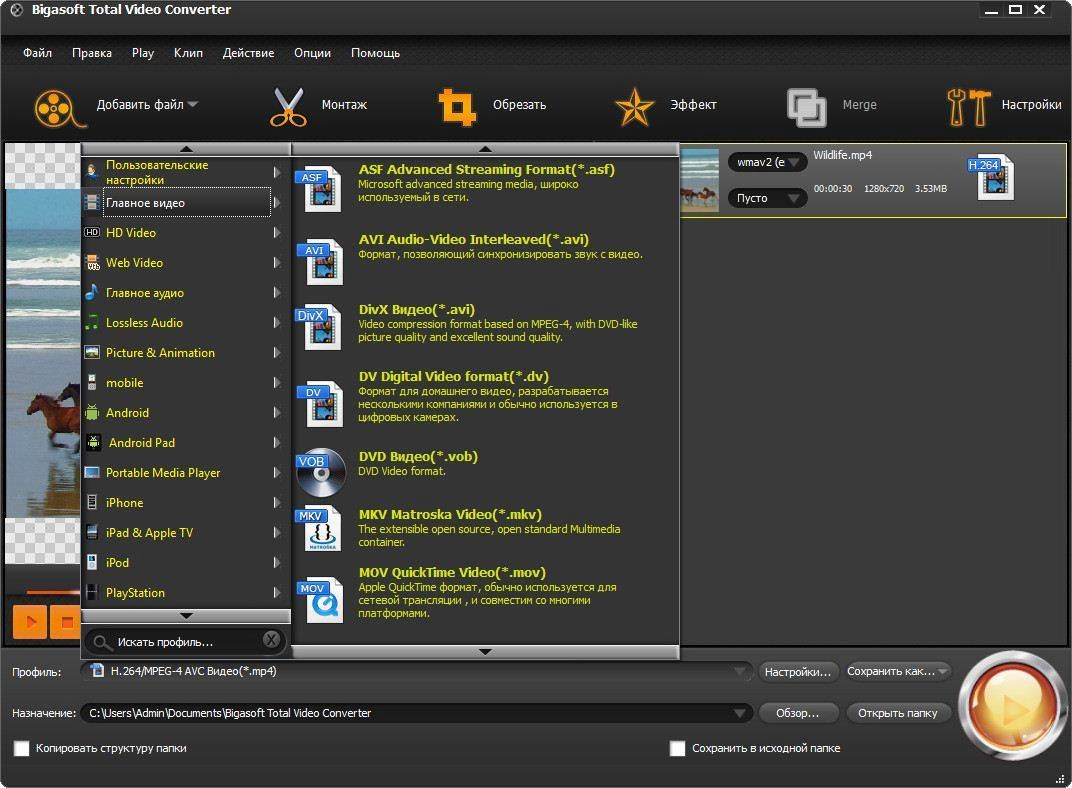Click the music note Main Audio icon
Screen dimensions: 1072x788
pyautogui.click(x=92, y=292)
